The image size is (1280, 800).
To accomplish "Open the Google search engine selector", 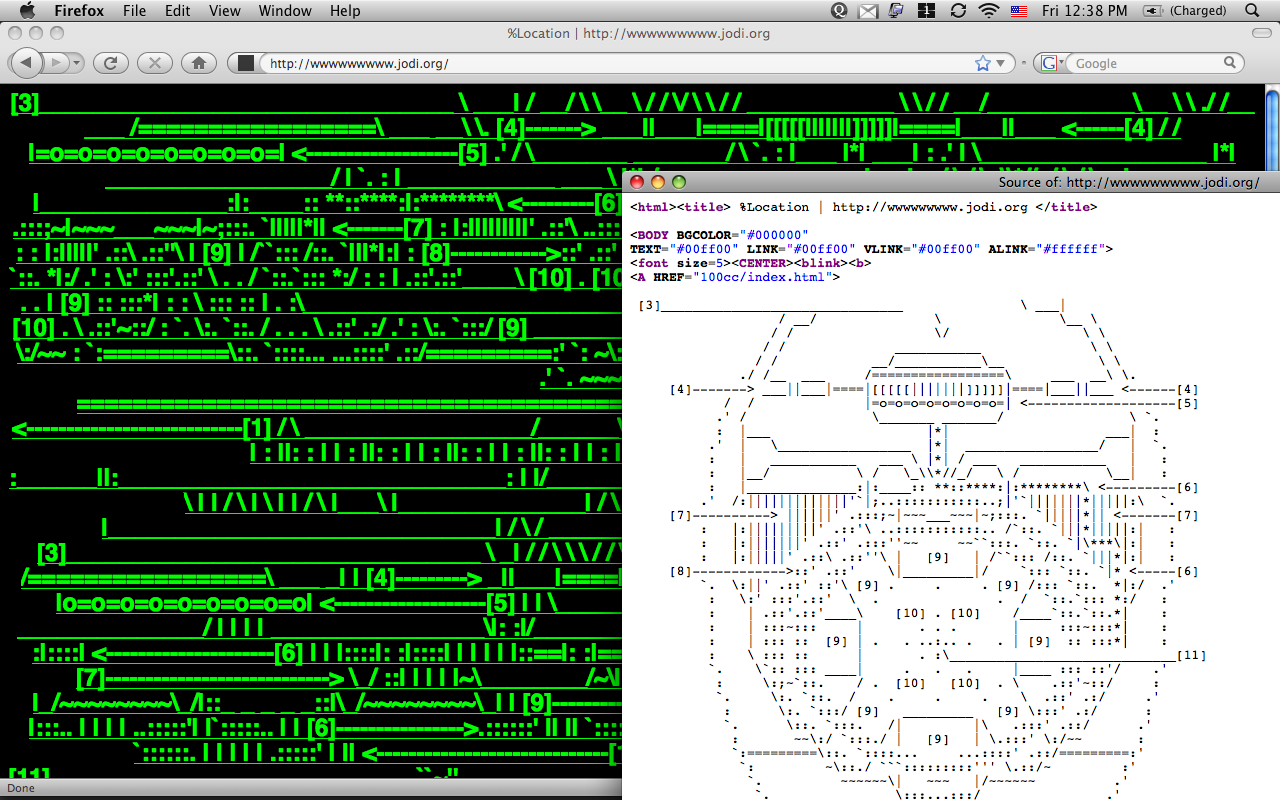I will (1050, 63).
